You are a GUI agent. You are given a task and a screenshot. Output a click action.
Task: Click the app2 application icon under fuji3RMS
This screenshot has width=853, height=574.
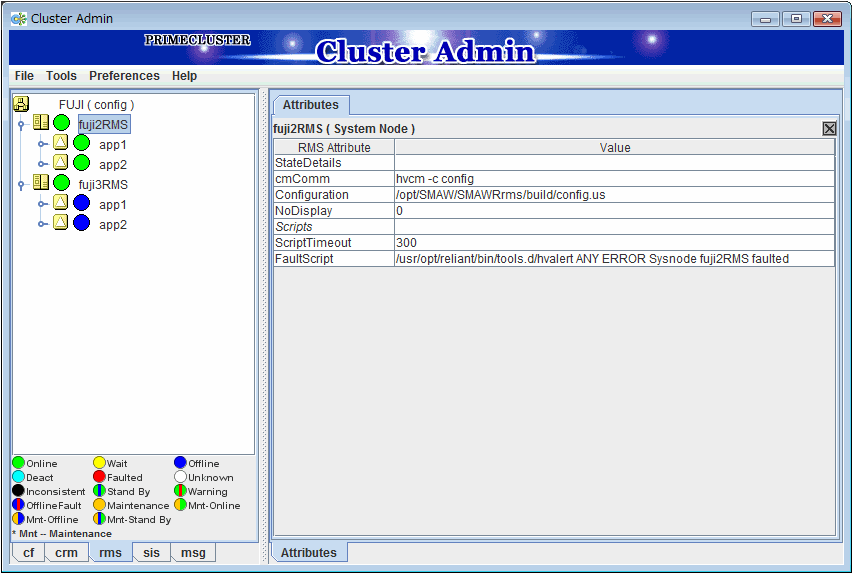coord(60,222)
